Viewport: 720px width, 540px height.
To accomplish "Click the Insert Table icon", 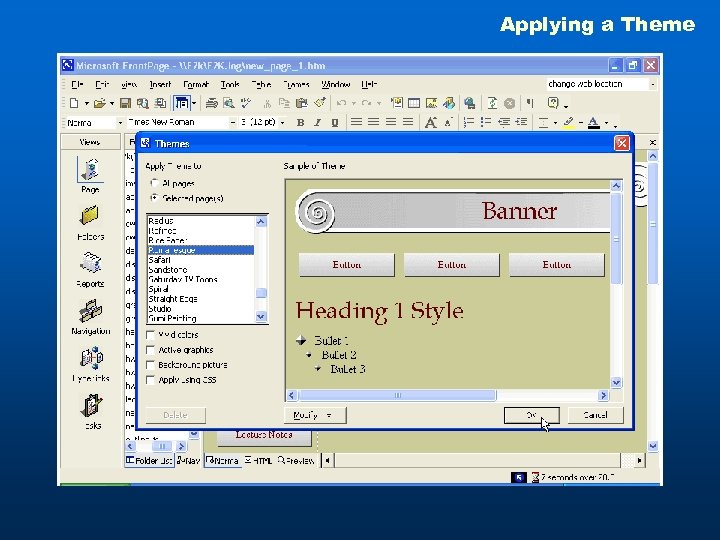I will (414, 103).
